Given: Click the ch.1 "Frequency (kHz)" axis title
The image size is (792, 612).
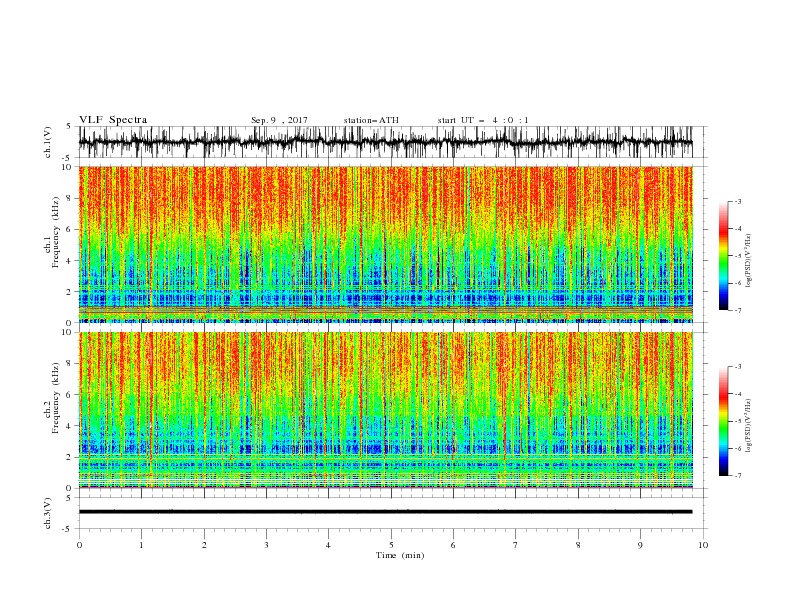Looking at the screenshot, I should (55, 233).
